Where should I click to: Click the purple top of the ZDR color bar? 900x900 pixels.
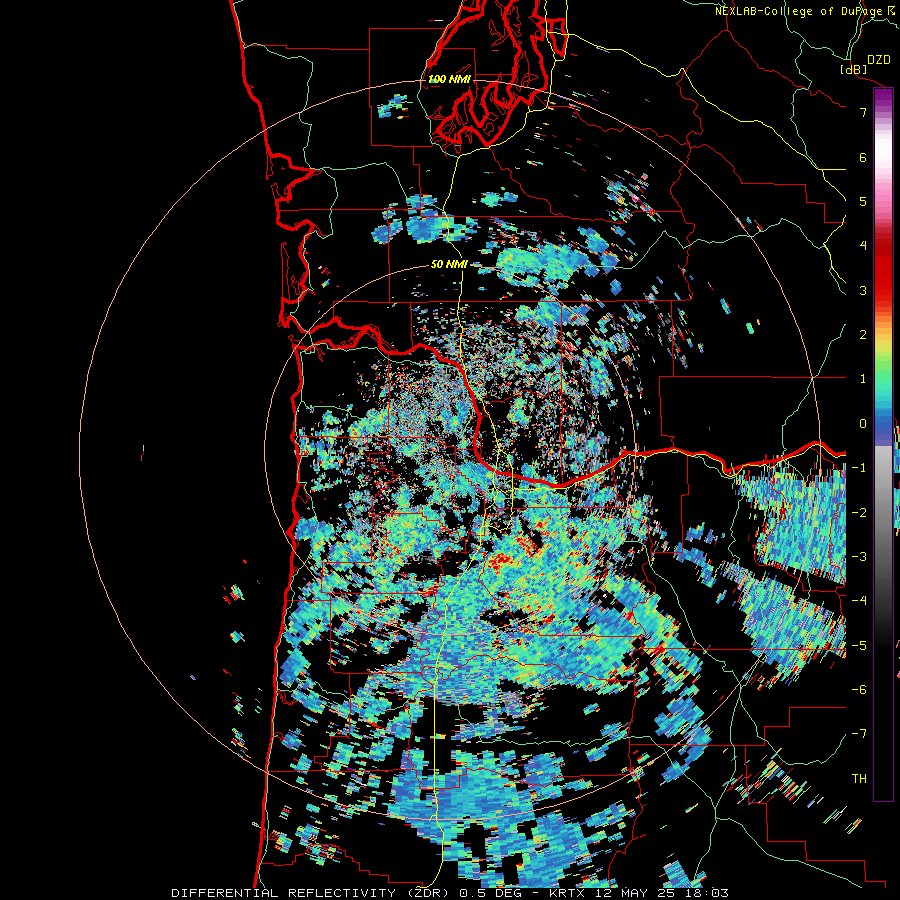[884, 99]
